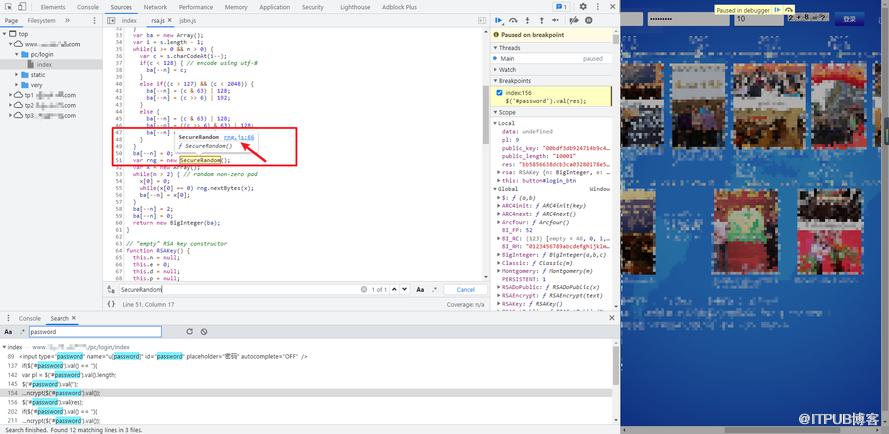Toggle regex in the find bar
889x434 pixels.
pos(434,289)
